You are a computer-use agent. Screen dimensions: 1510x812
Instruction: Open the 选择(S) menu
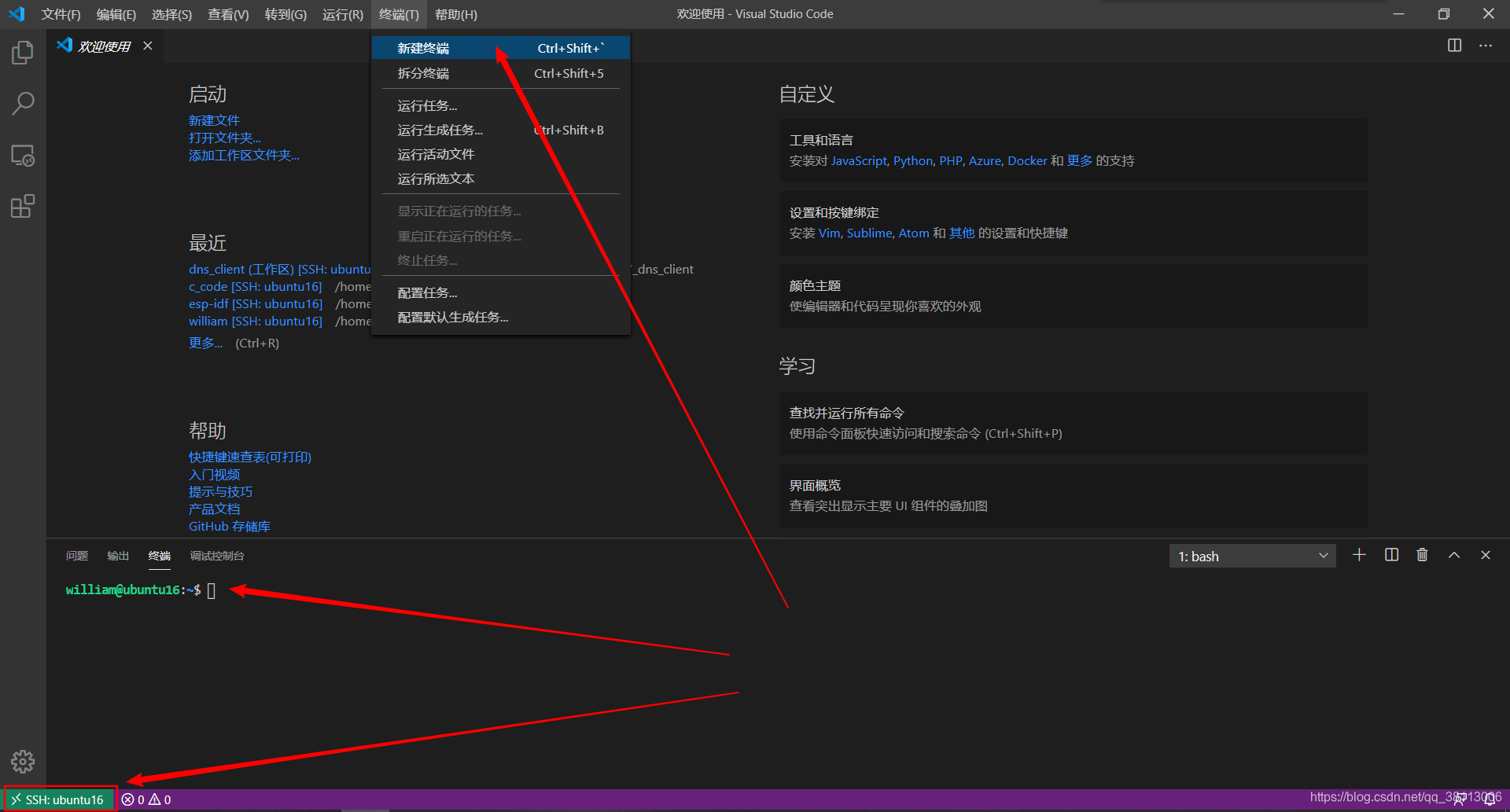tap(171, 14)
